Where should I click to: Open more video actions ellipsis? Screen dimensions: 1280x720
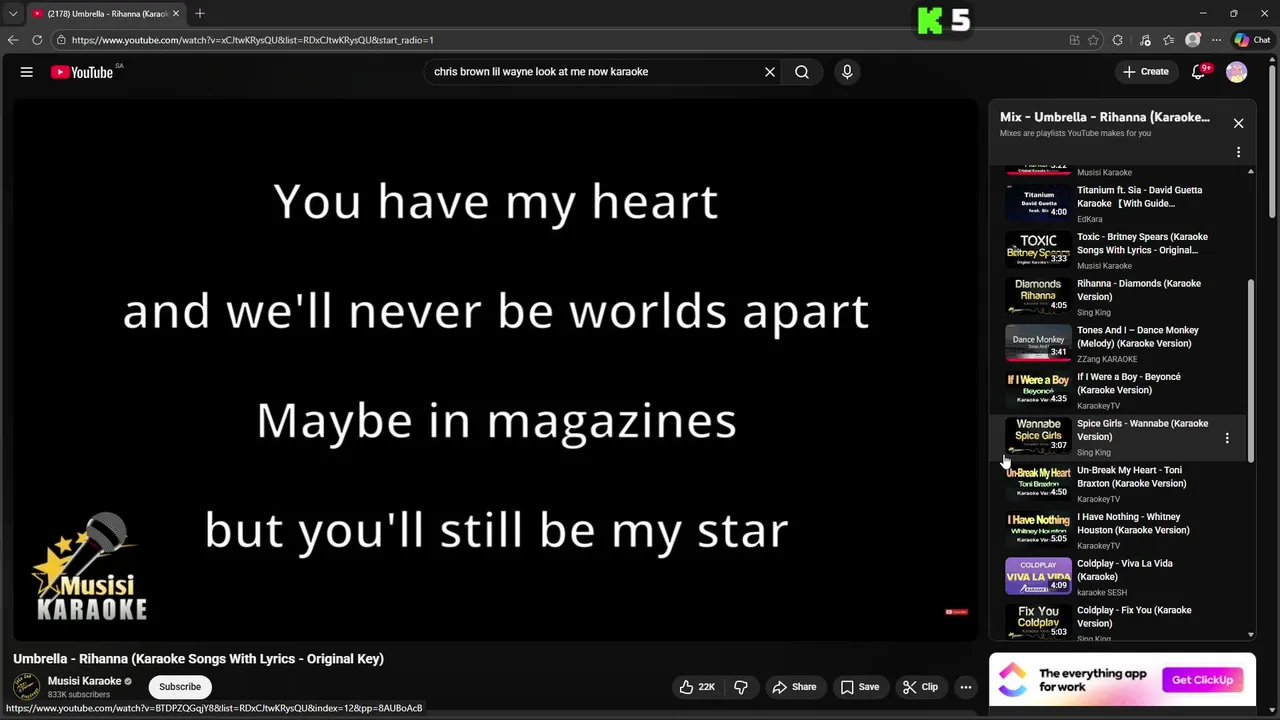pyautogui.click(x=966, y=687)
